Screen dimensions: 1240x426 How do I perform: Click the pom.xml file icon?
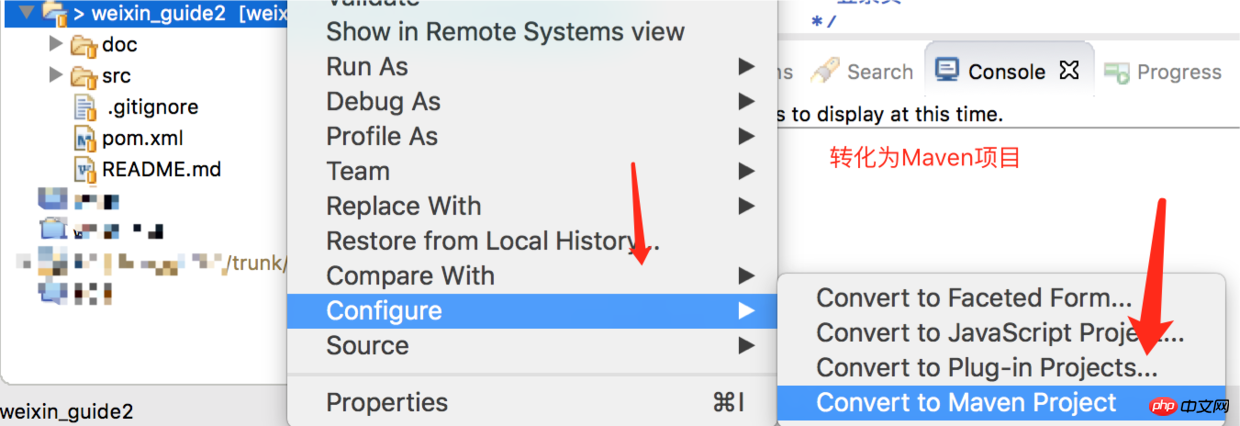(86, 138)
